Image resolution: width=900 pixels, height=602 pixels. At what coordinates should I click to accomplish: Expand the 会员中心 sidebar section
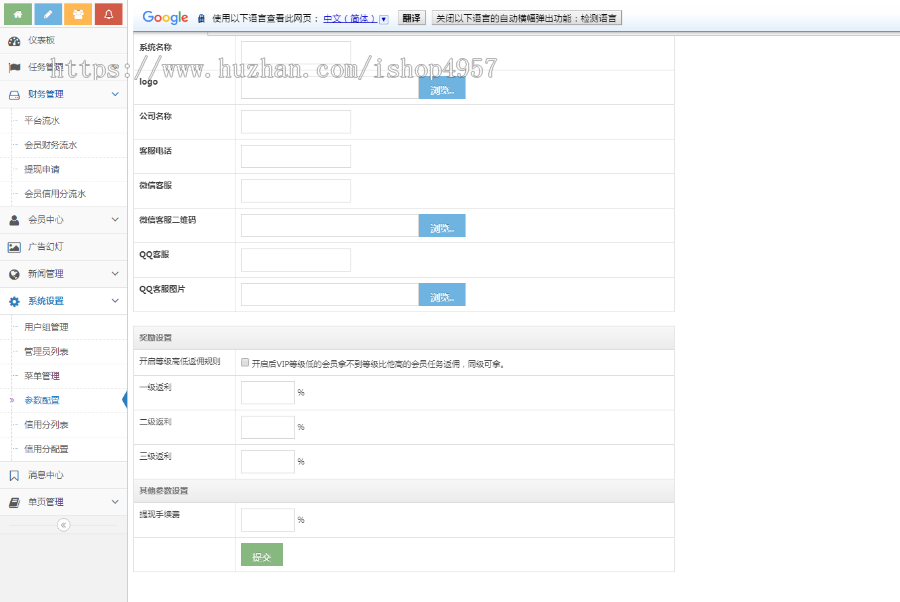(63, 219)
